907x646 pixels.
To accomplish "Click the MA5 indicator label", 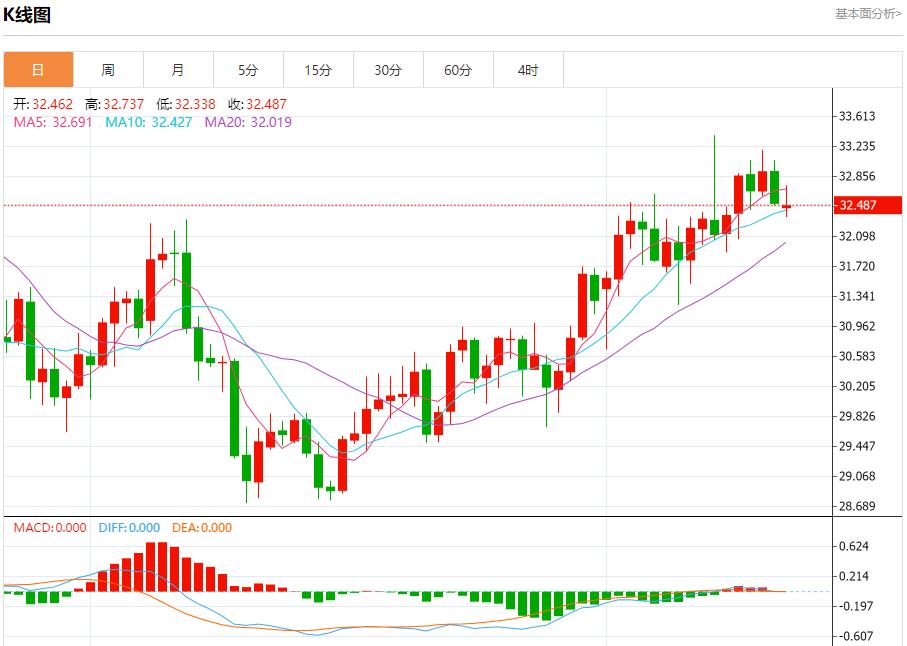I will [53, 122].
